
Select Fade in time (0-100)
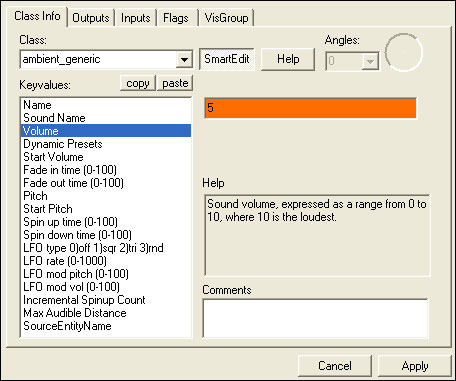click(x=106, y=170)
